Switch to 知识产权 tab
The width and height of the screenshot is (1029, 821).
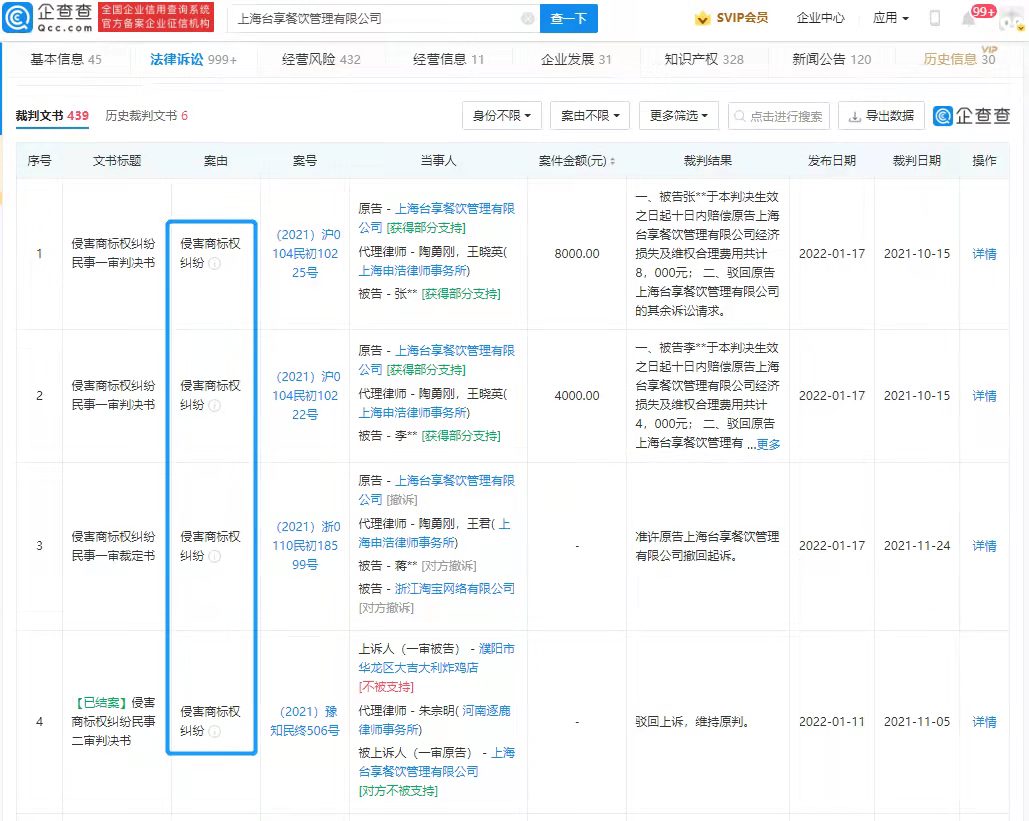(x=704, y=60)
